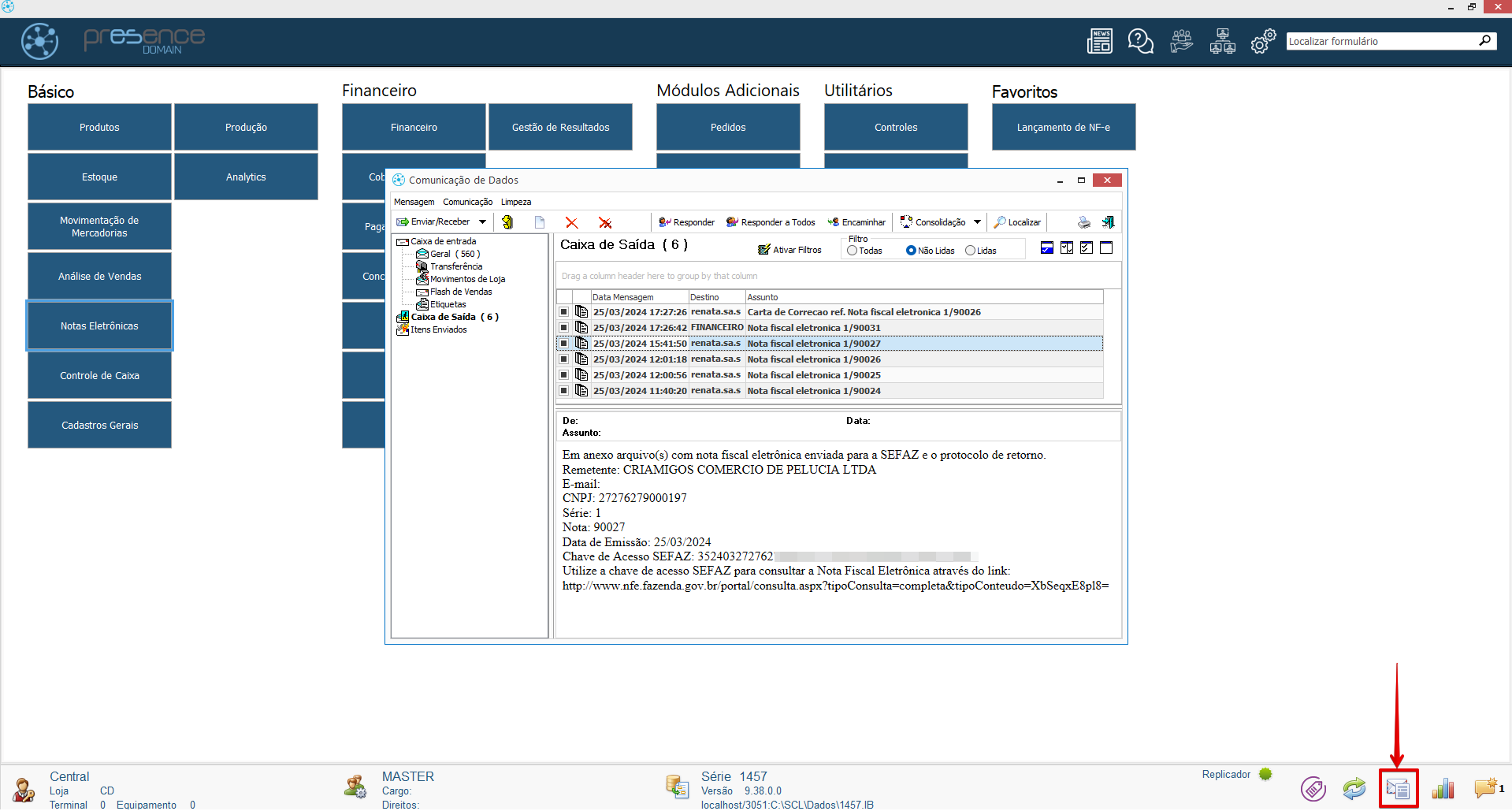This screenshot has width=1512, height=811.
Task: Open the purple price tag icon
Action: (x=1313, y=788)
